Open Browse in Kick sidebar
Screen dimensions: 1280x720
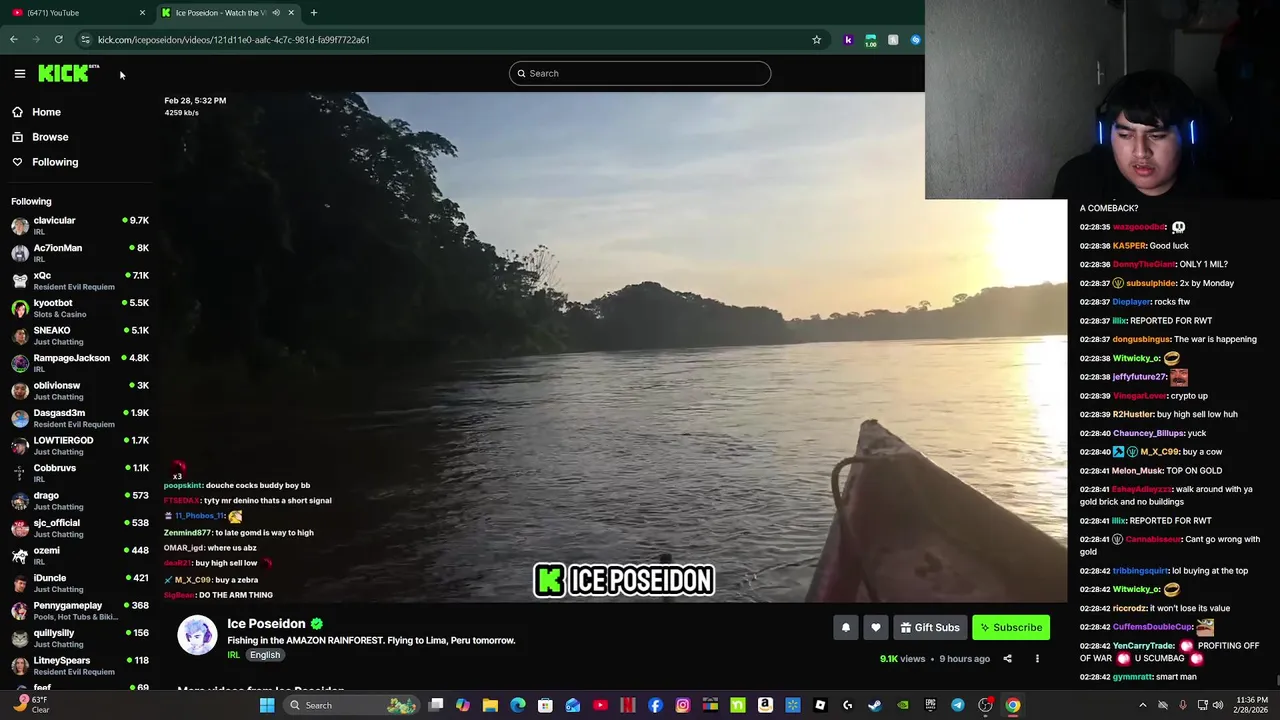[x=50, y=137]
